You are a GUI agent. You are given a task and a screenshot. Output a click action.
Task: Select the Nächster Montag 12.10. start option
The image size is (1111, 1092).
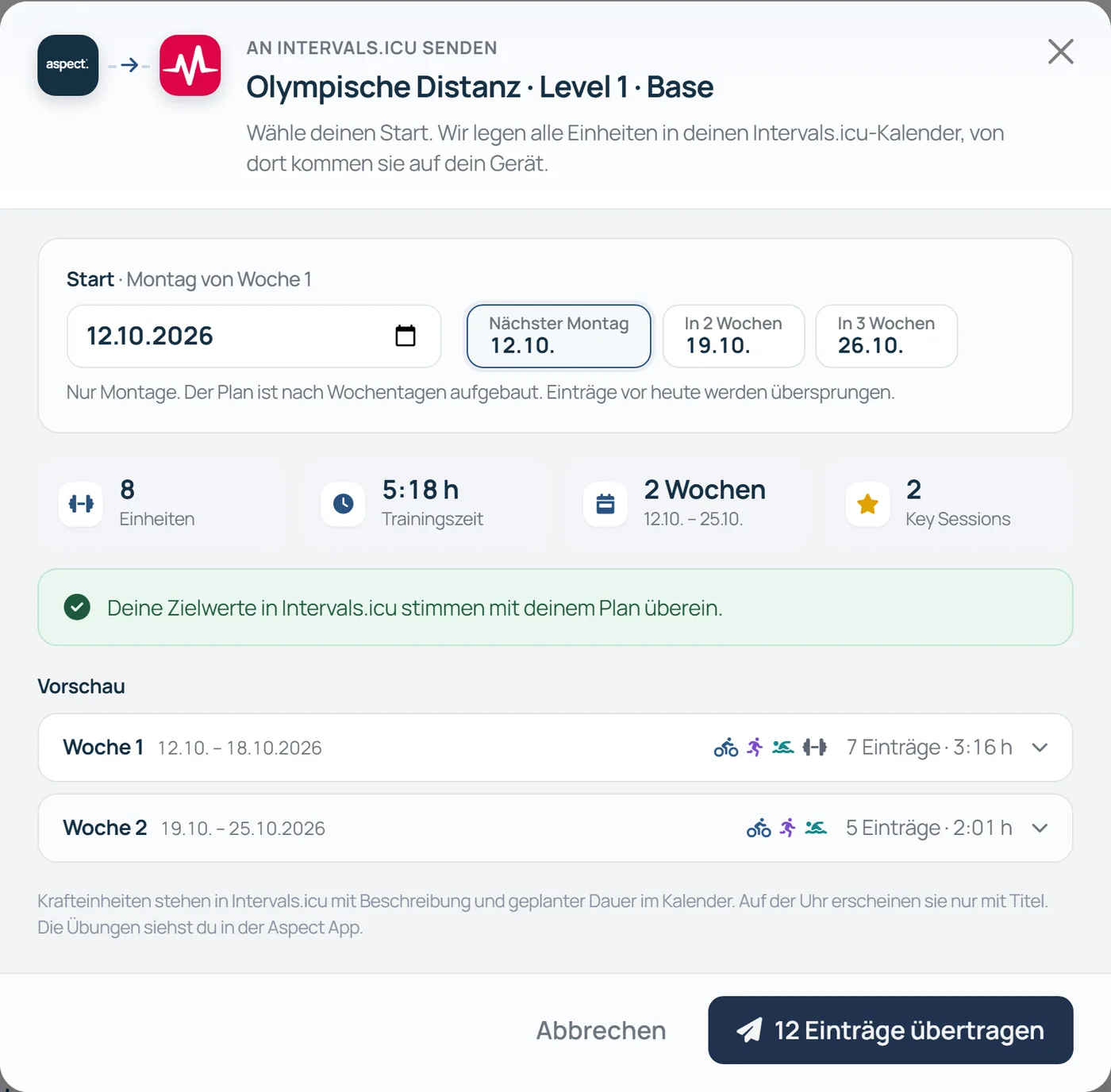tap(559, 336)
